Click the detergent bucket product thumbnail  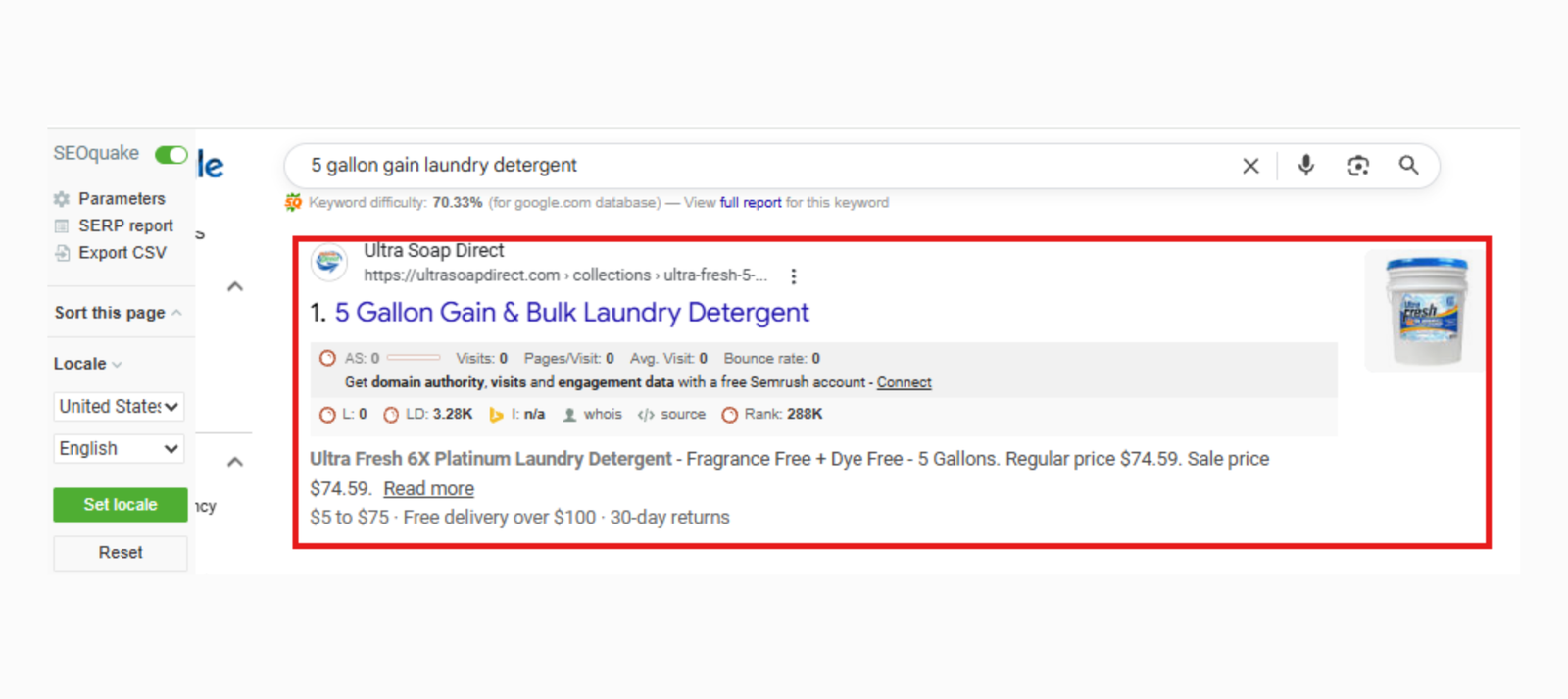(1426, 311)
